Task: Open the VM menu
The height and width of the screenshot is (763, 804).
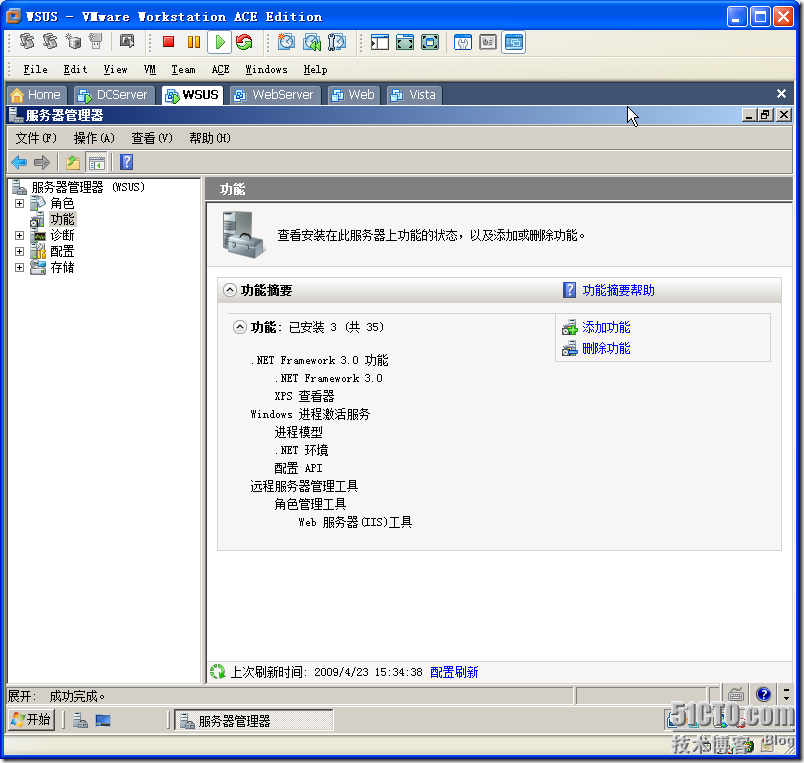Action: 150,69
